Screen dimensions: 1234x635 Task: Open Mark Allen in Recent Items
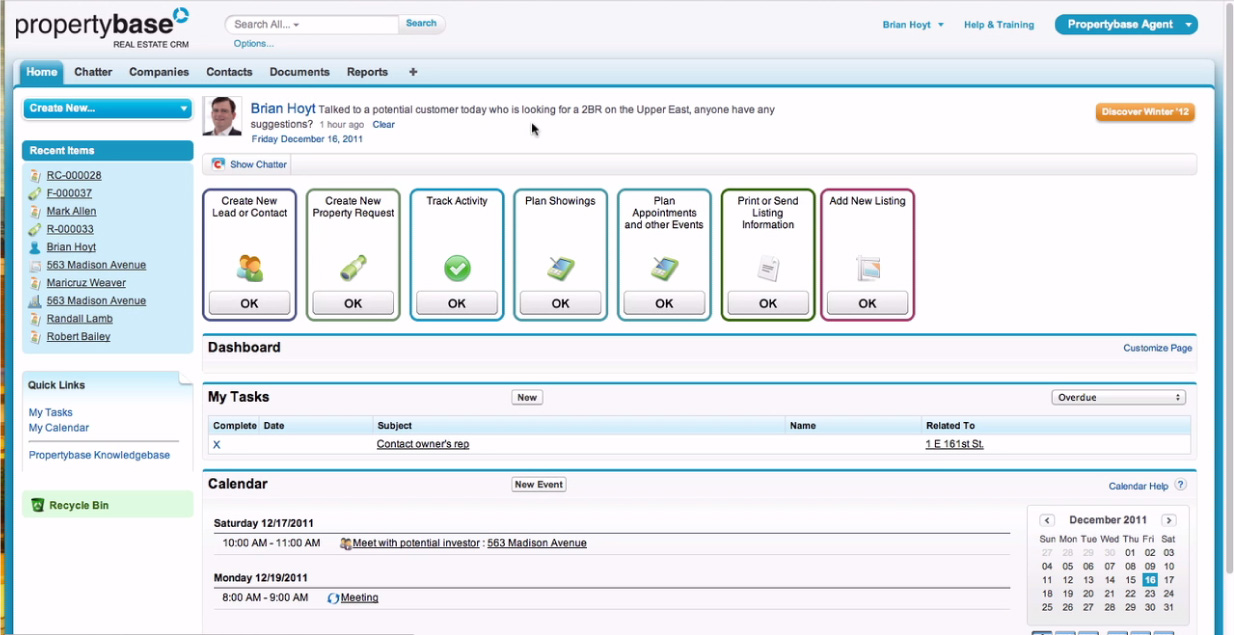point(71,212)
